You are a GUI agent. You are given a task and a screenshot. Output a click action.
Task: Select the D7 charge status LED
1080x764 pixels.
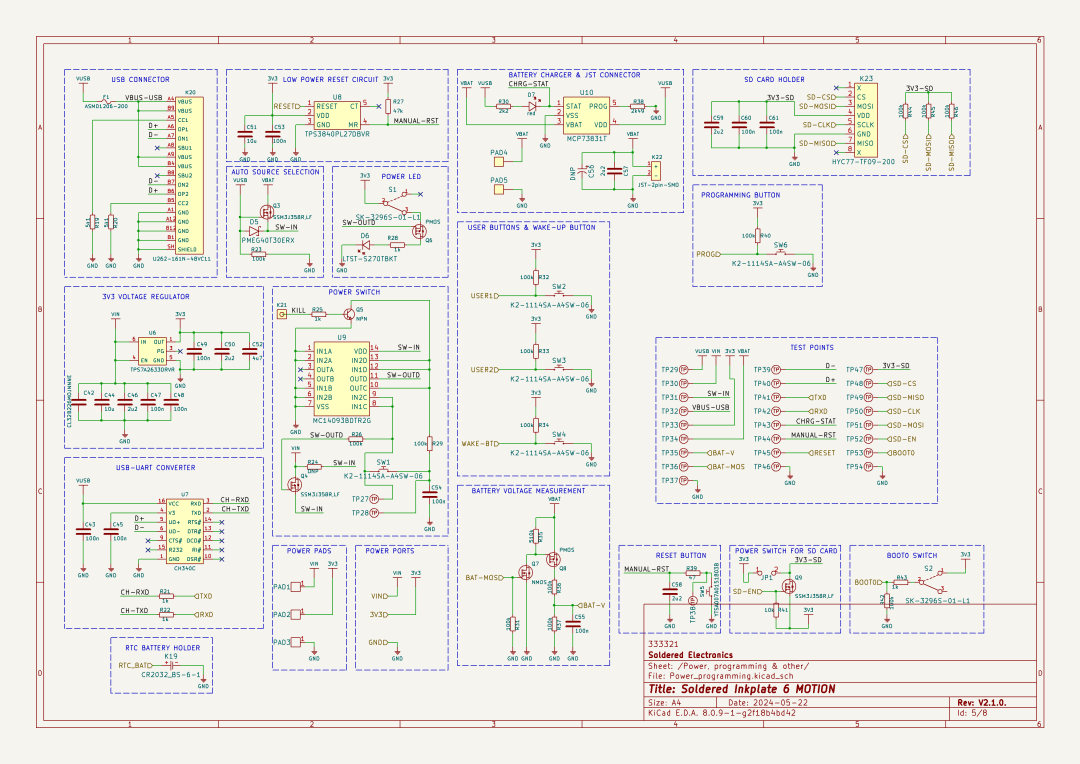point(532,106)
